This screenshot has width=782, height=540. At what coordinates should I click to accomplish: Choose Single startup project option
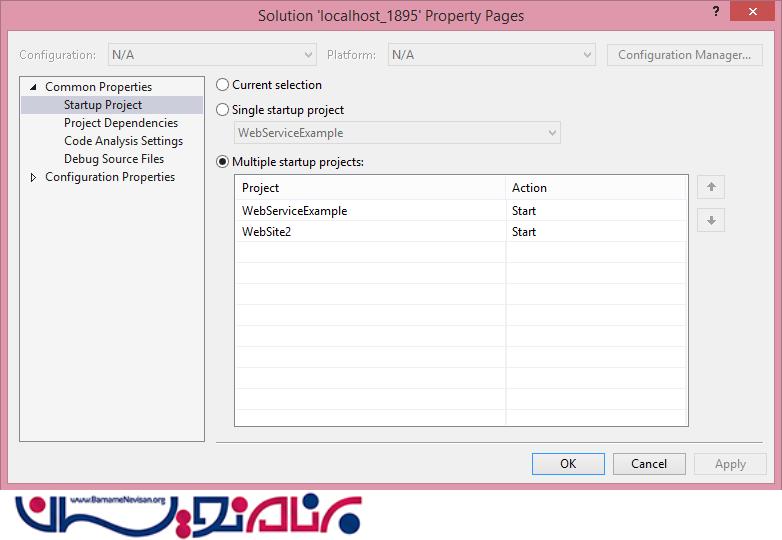[x=223, y=110]
